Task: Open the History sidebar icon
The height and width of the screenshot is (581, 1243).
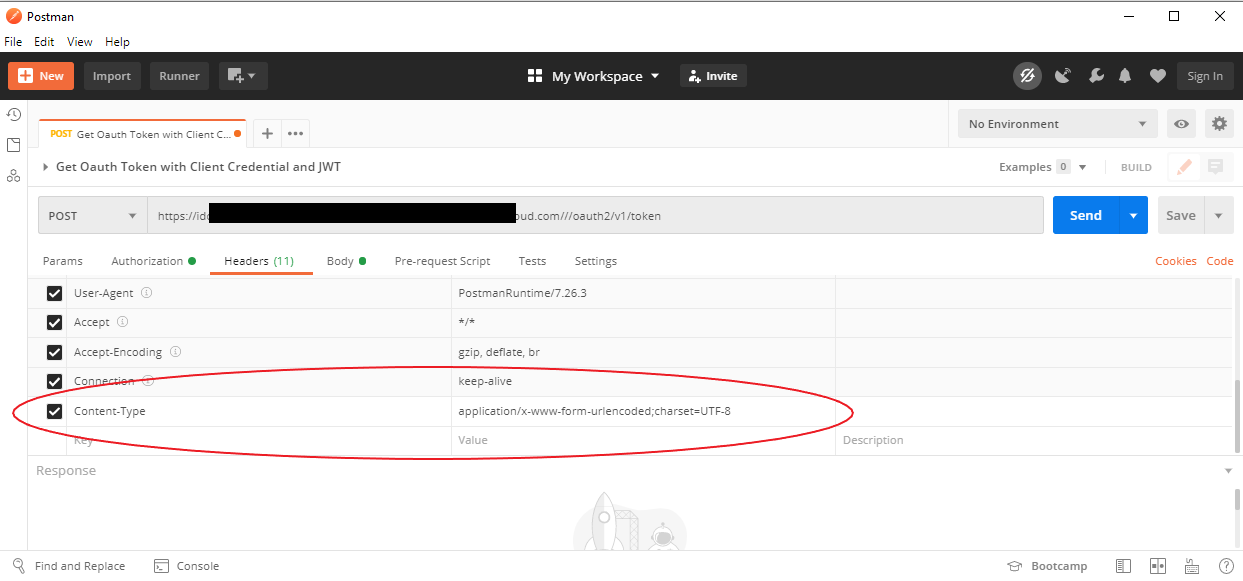Action: pos(14,115)
